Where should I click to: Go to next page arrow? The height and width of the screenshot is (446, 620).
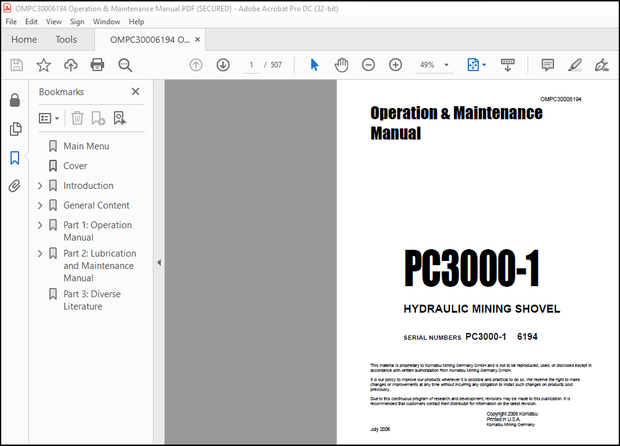[223, 65]
